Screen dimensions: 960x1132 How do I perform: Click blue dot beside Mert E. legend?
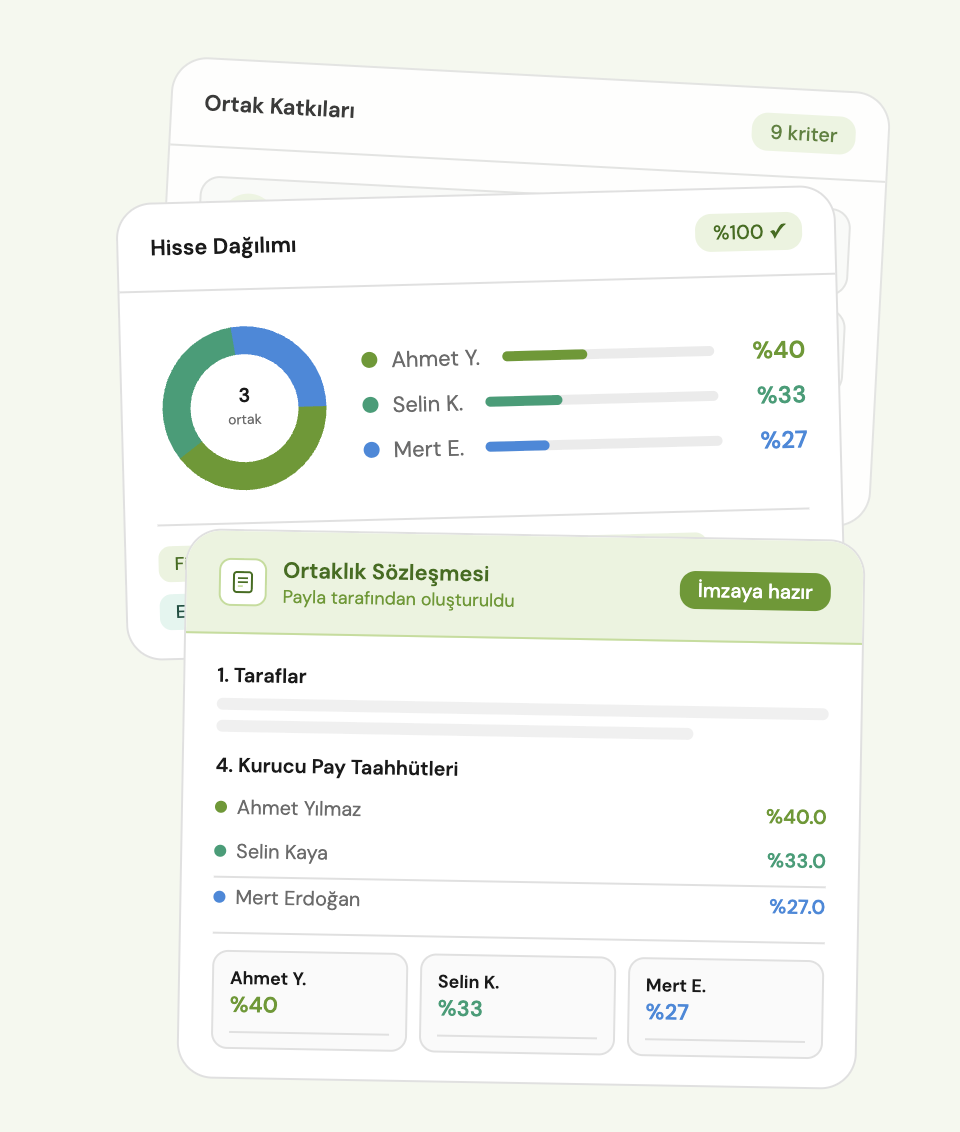coord(372,450)
